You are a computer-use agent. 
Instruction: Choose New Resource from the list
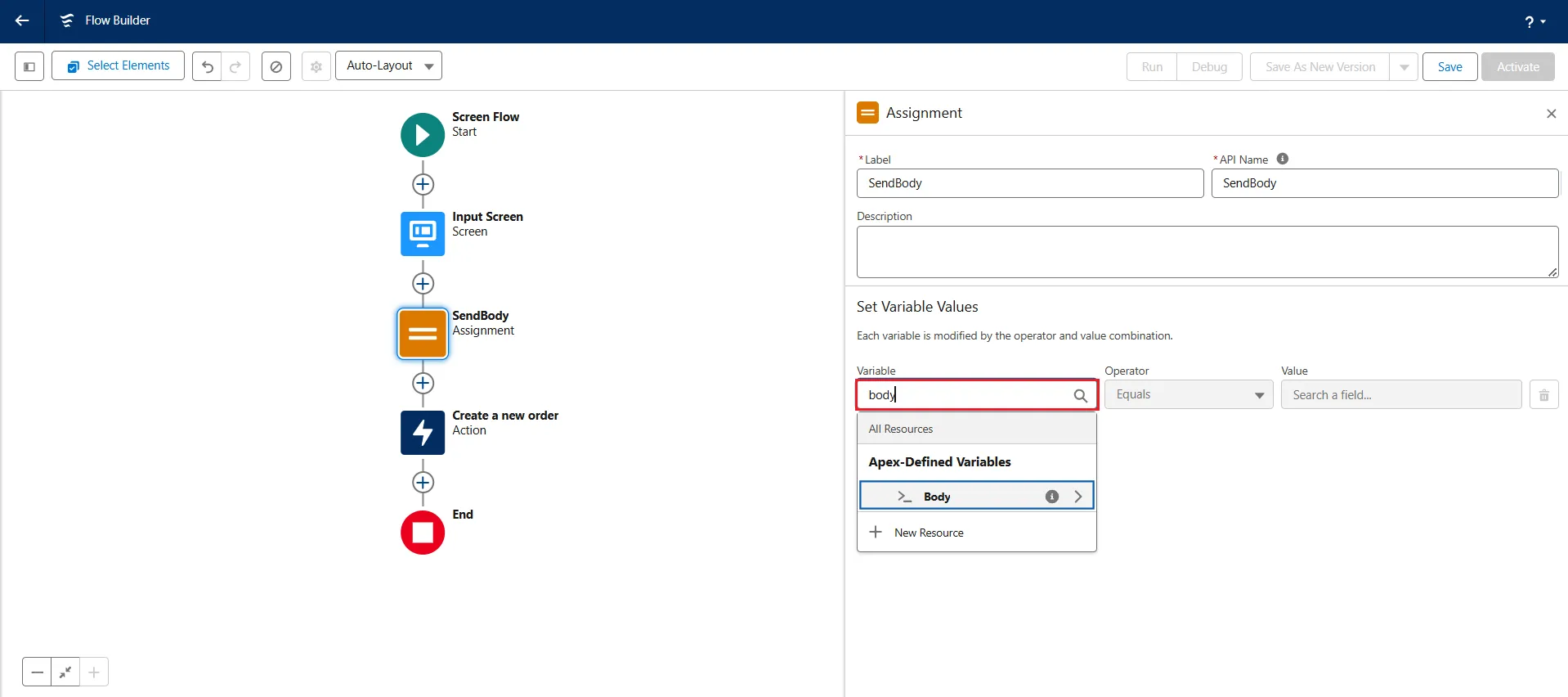point(929,533)
